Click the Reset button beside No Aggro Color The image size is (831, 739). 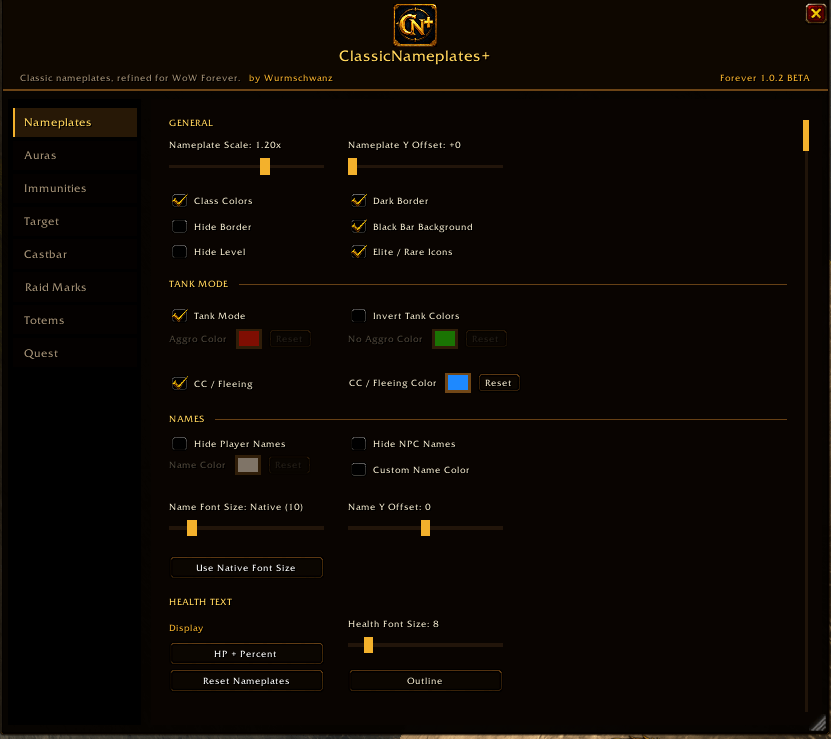coord(486,339)
